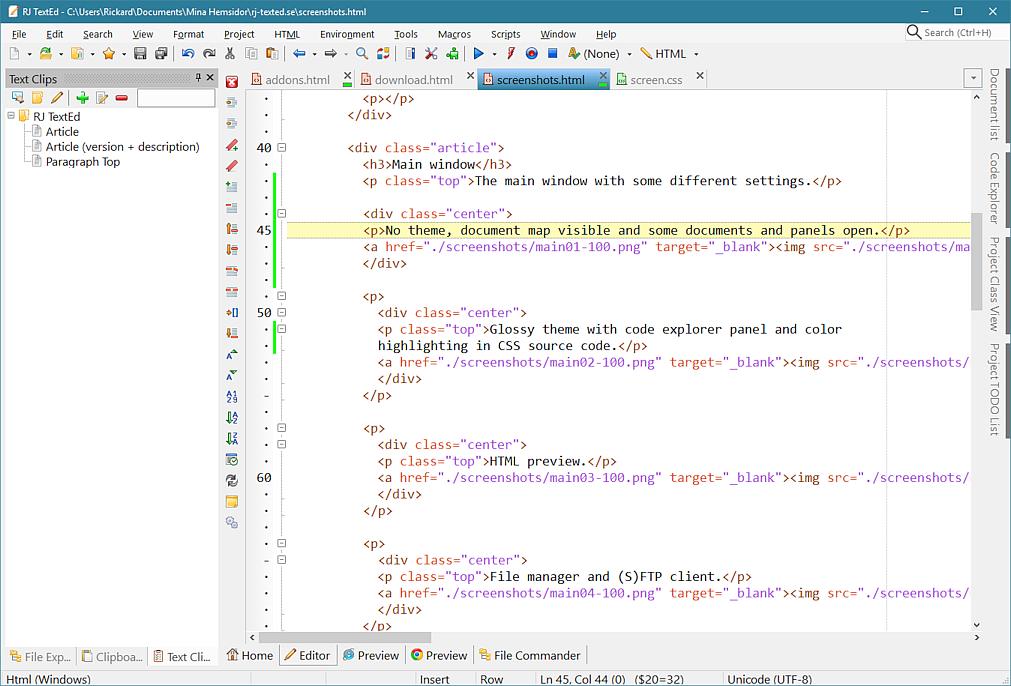This screenshot has width=1011, height=686.
Task: Click the pencil icon in Text Clips toolbar
Action: 57,98
